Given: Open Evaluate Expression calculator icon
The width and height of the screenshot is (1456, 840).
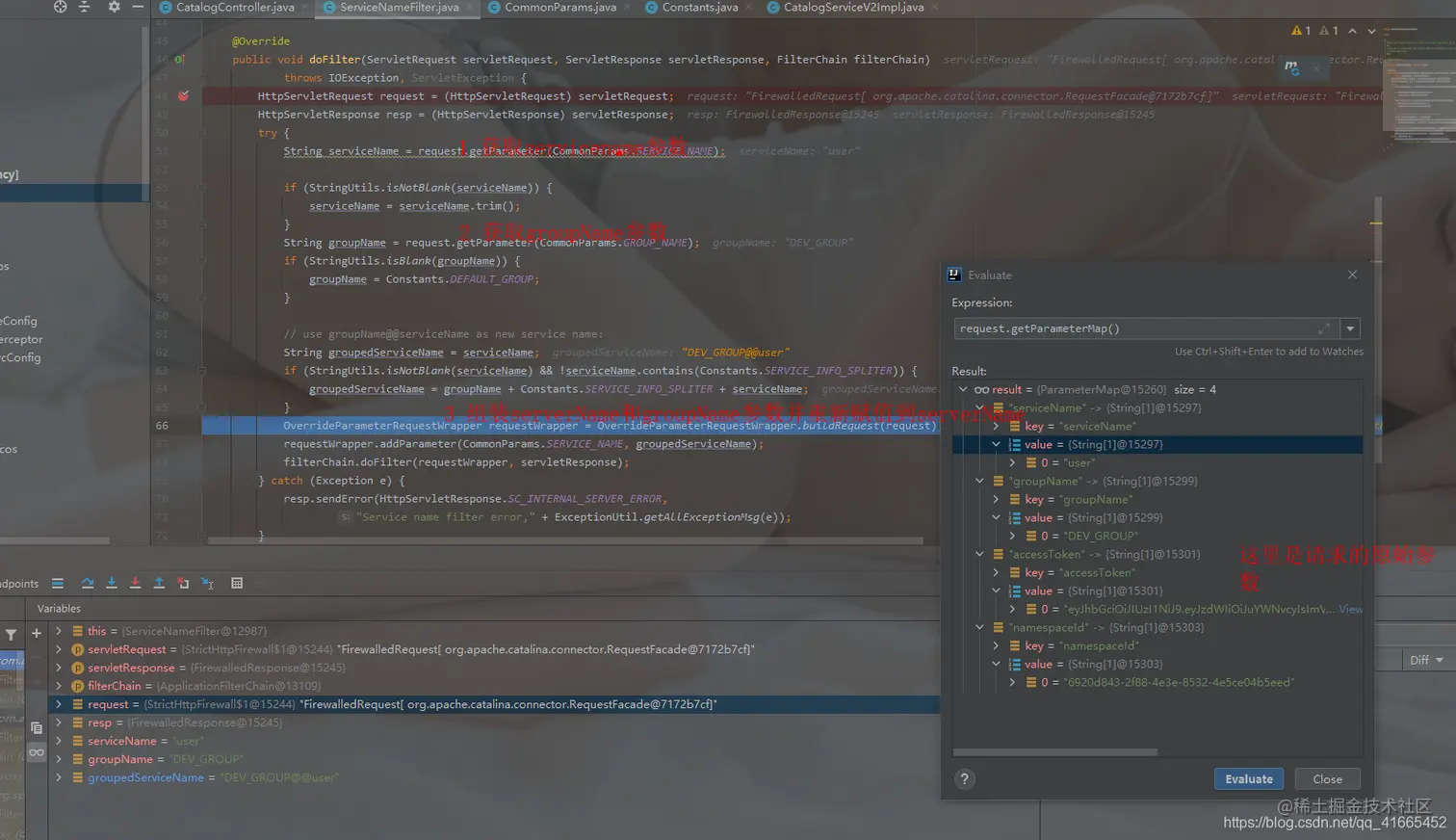Looking at the screenshot, I should click(237, 583).
